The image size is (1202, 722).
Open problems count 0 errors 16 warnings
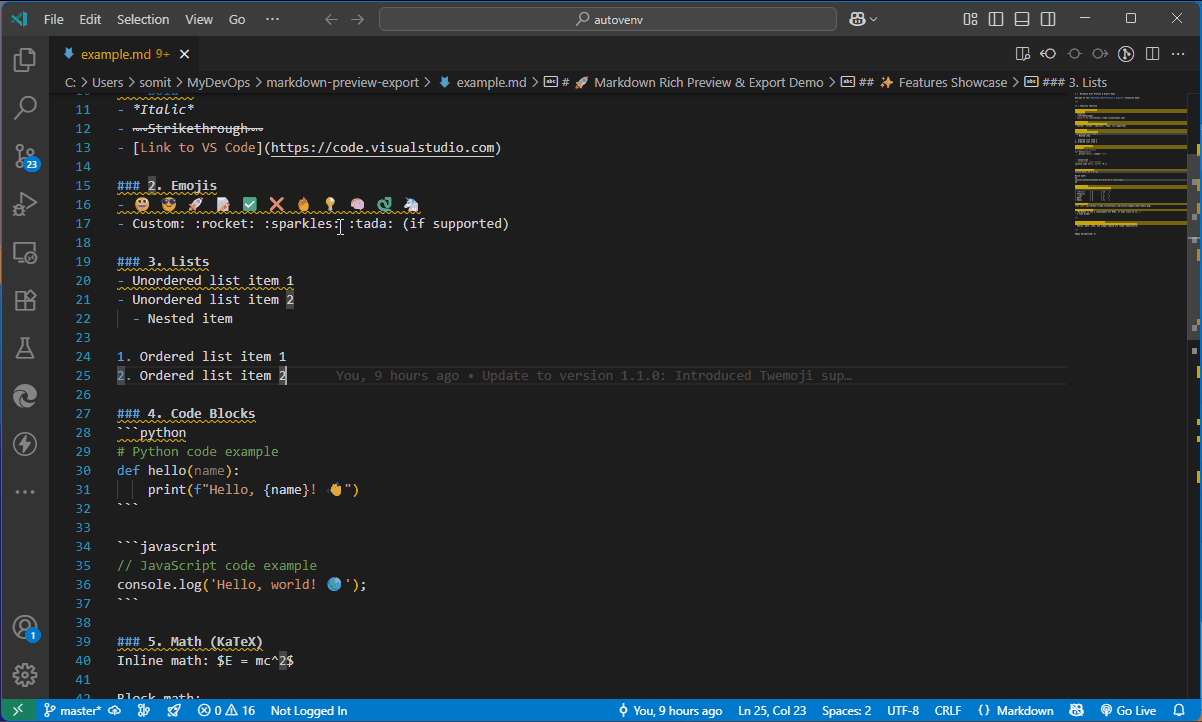click(226, 711)
